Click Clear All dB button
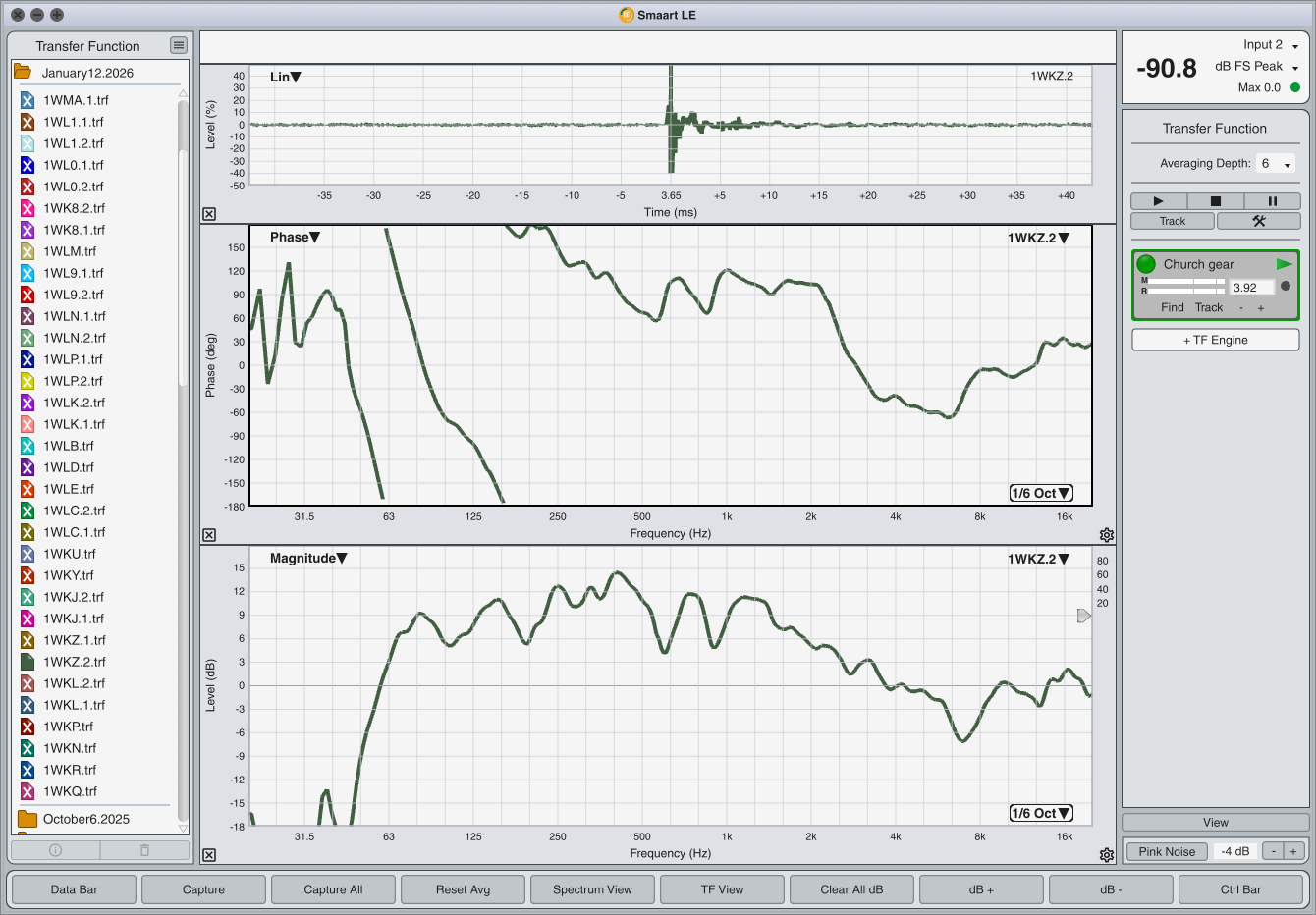The image size is (1316, 915). pyautogui.click(x=851, y=889)
